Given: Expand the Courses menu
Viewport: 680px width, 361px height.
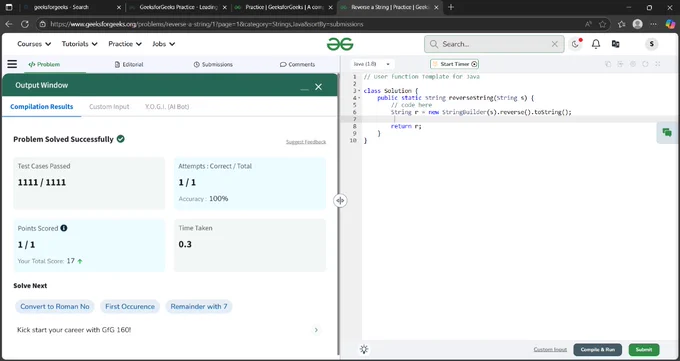Looking at the screenshot, I should pos(34,44).
